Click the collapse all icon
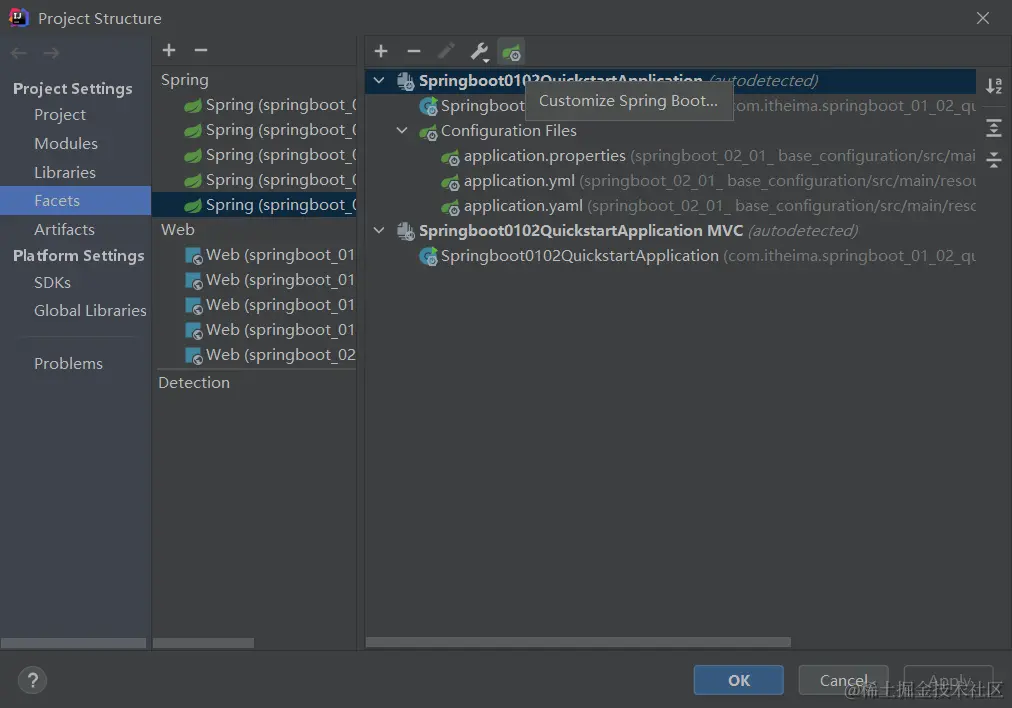The width and height of the screenshot is (1012, 708). 994,159
